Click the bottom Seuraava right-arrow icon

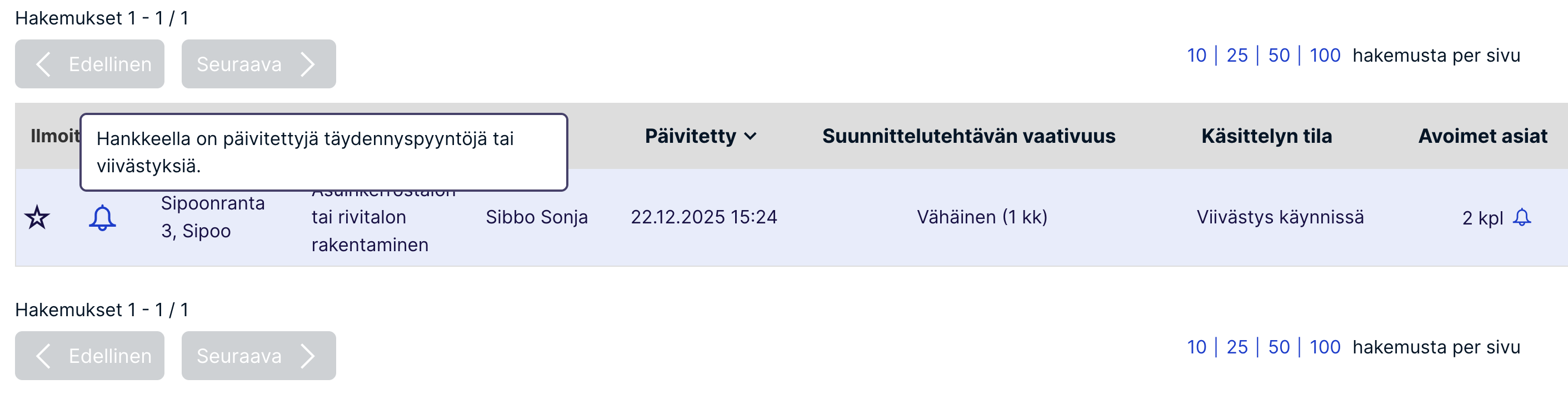308,356
